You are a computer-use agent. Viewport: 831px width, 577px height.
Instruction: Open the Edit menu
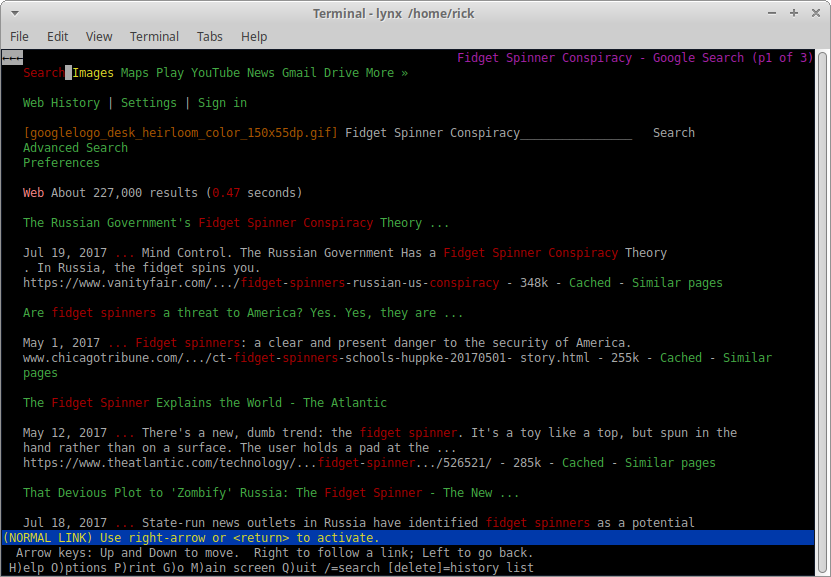click(58, 36)
